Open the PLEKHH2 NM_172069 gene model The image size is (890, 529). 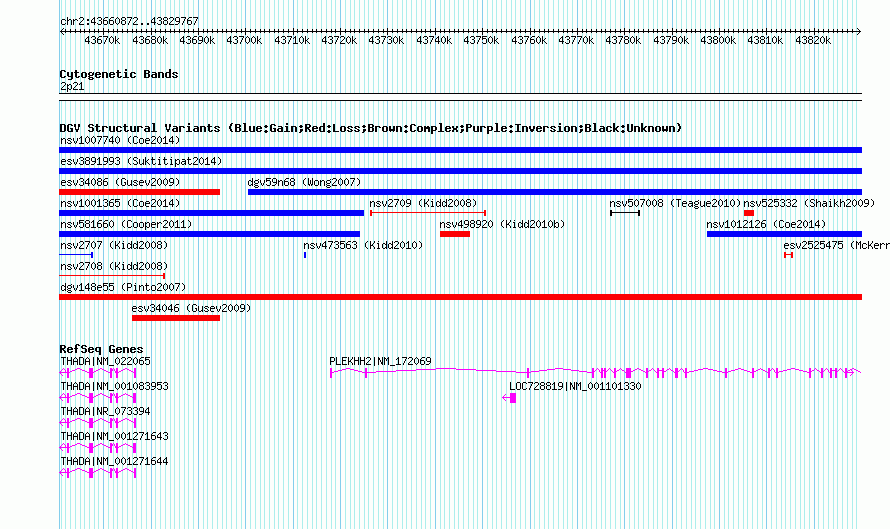[595, 372]
